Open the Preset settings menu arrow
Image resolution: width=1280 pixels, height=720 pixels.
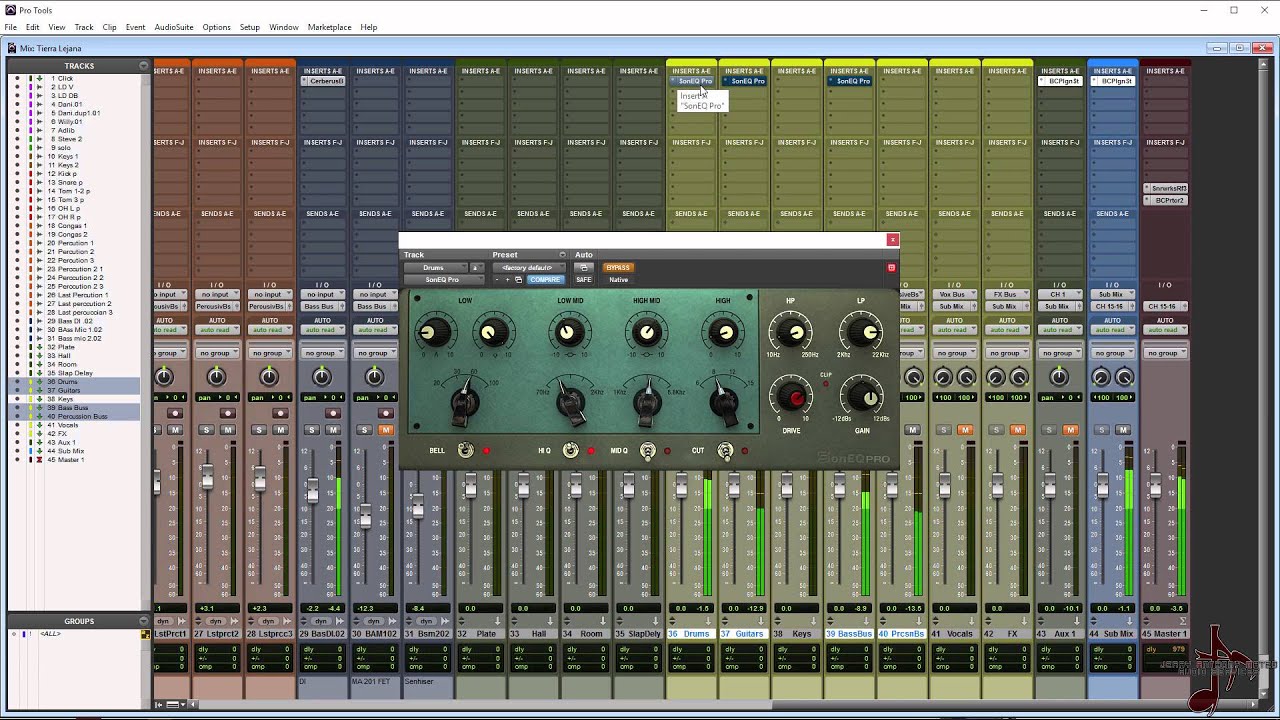tap(562, 255)
